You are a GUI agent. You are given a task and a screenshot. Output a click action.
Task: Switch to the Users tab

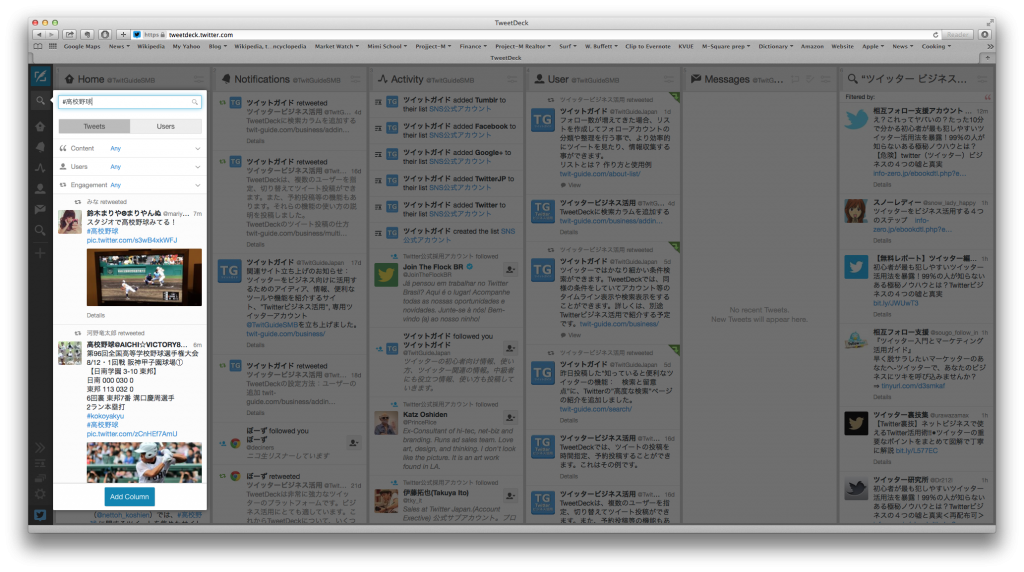click(x=166, y=127)
